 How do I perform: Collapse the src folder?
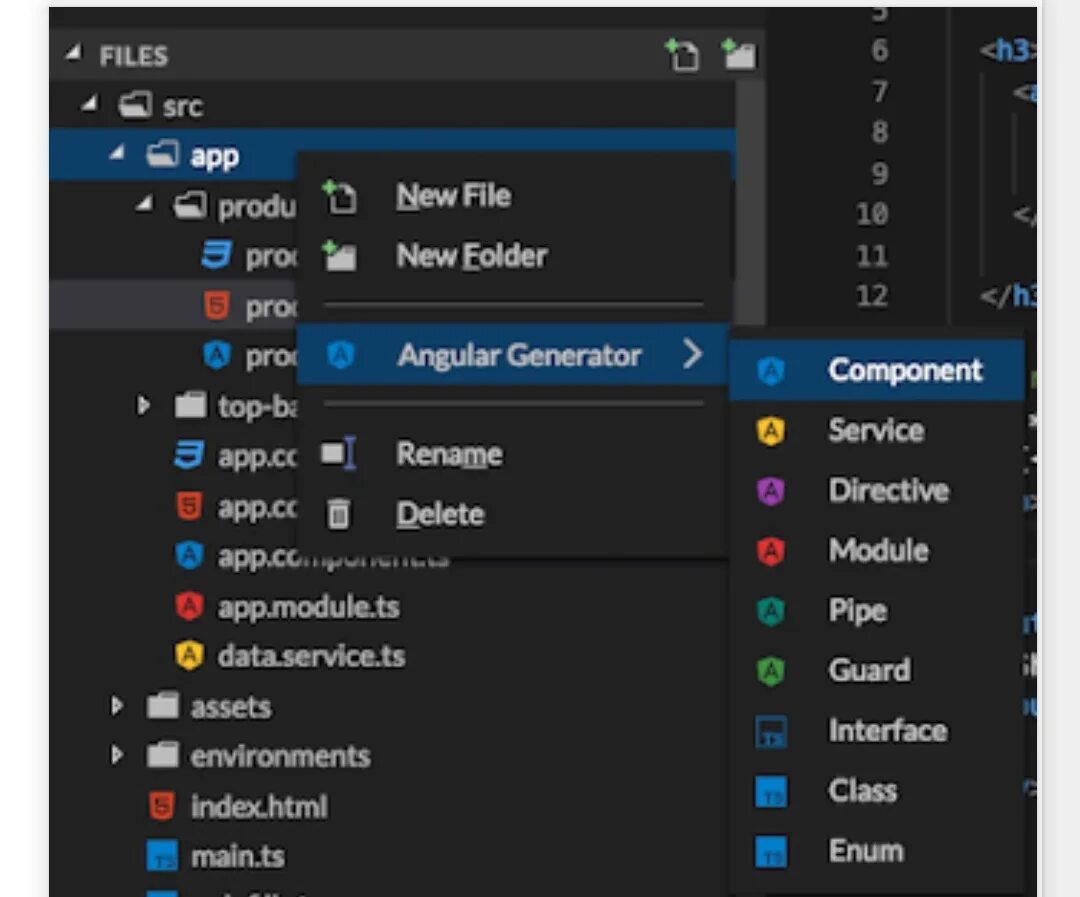[89, 105]
